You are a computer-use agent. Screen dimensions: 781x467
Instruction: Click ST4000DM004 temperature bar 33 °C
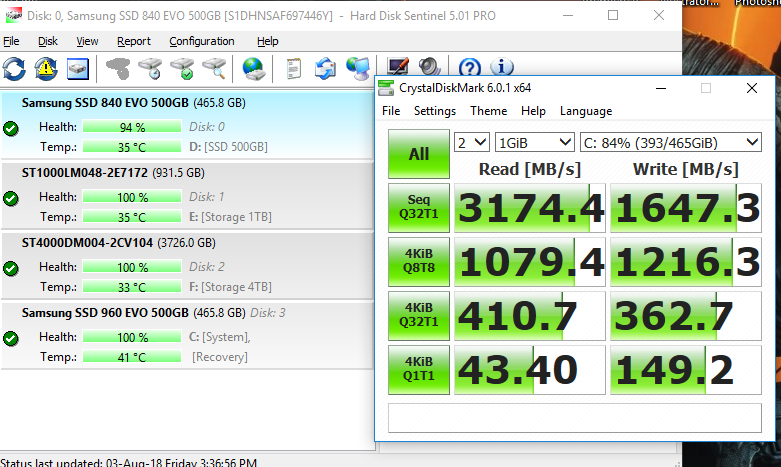click(132, 287)
